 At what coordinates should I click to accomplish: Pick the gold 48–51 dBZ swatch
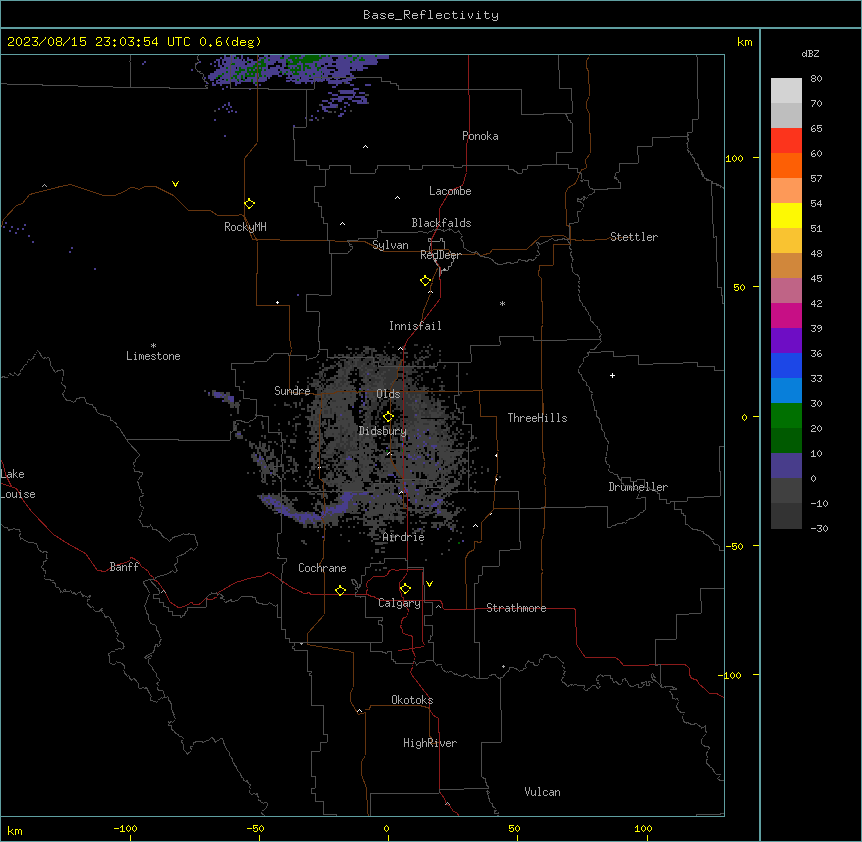pyautogui.click(x=786, y=241)
